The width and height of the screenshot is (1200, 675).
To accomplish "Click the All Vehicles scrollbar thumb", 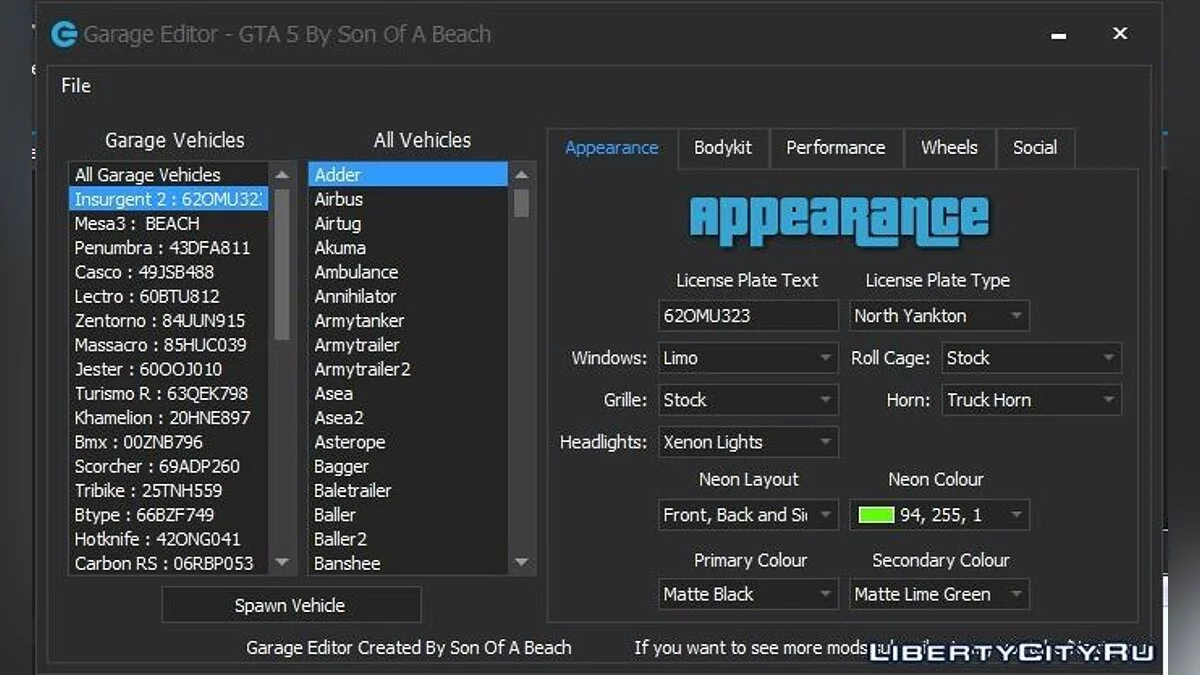I will (521, 203).
